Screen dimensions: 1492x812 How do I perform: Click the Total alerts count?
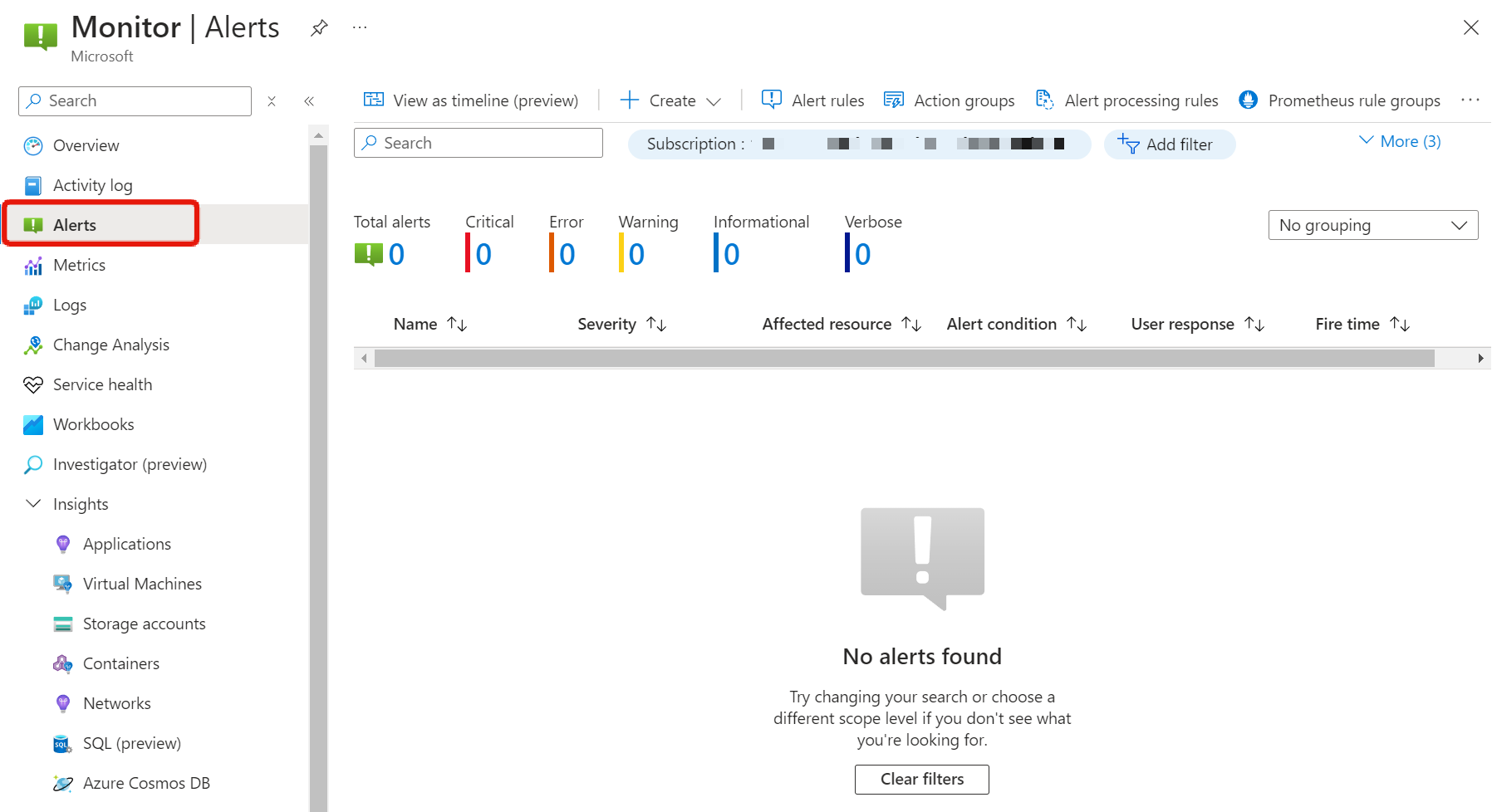click(396, 254)
